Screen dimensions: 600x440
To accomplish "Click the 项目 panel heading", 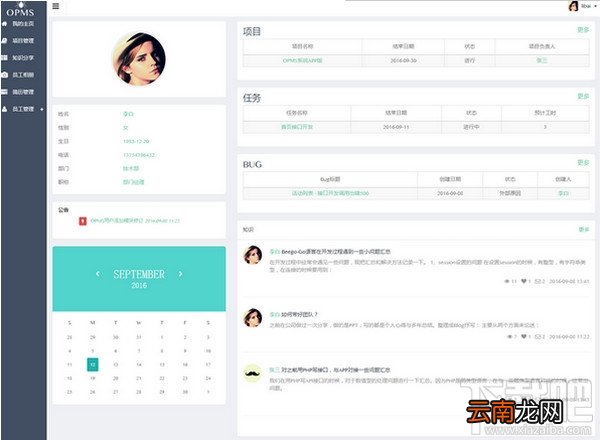I will coord(252,31).
